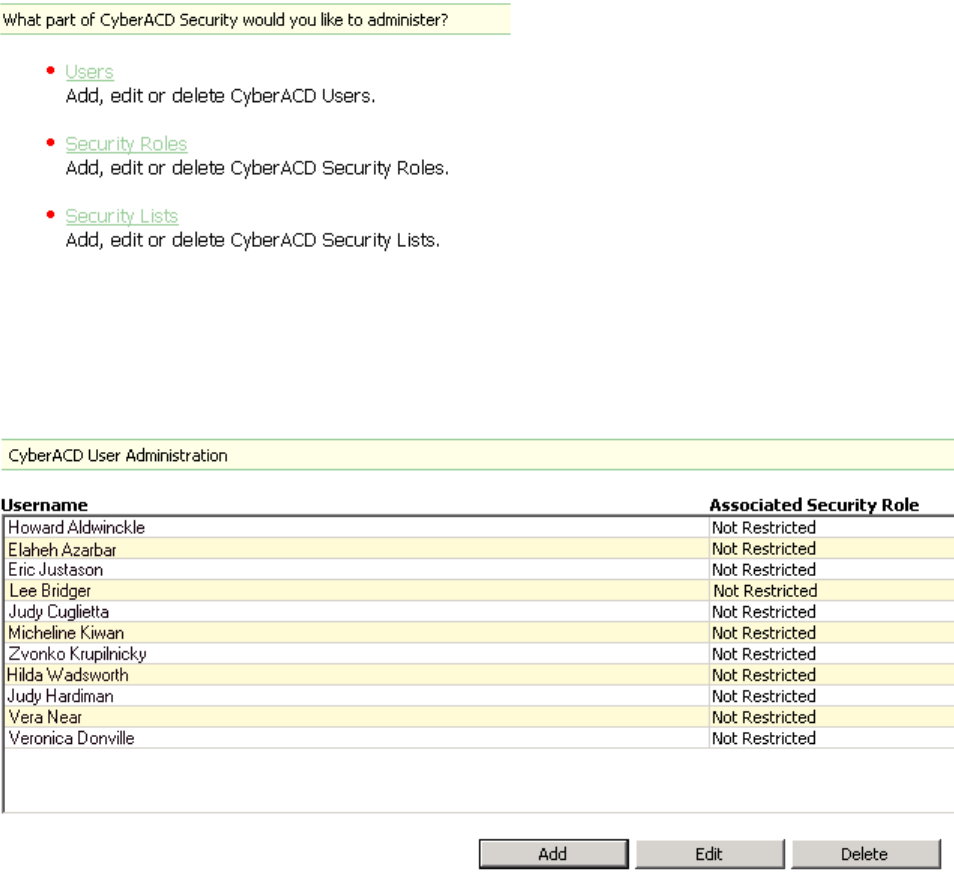The image size is (954, 885).
Task: Select user Judy Cuglietta
Action: (x=58, y=612)
